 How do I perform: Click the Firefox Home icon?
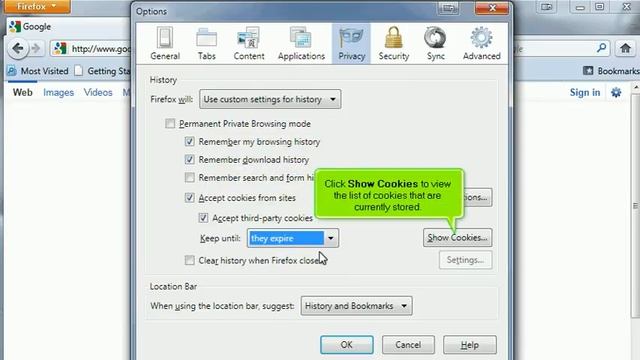click(625, 49)
